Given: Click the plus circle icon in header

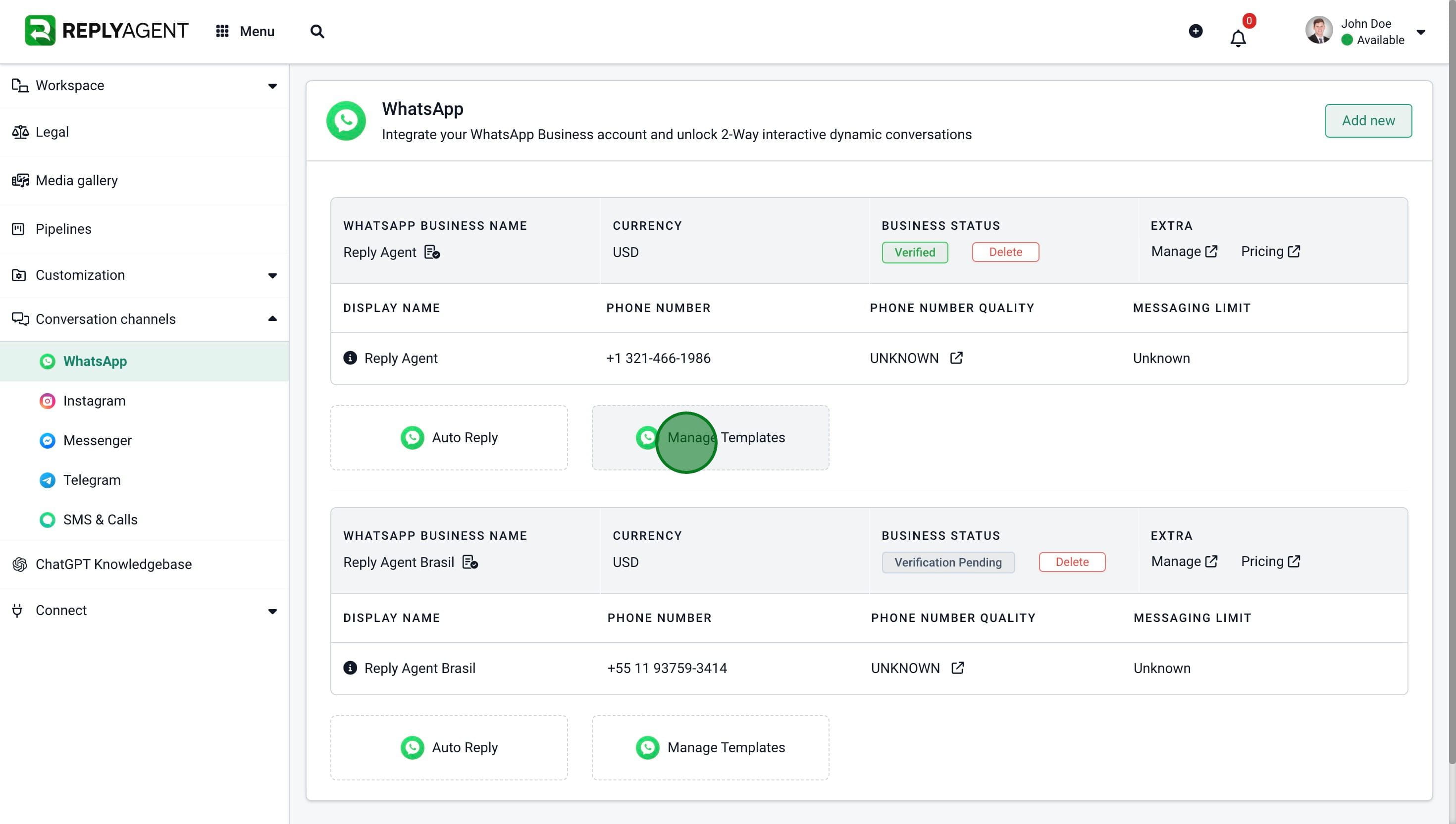Looking at the screenshot, I should pos(1196,31).
